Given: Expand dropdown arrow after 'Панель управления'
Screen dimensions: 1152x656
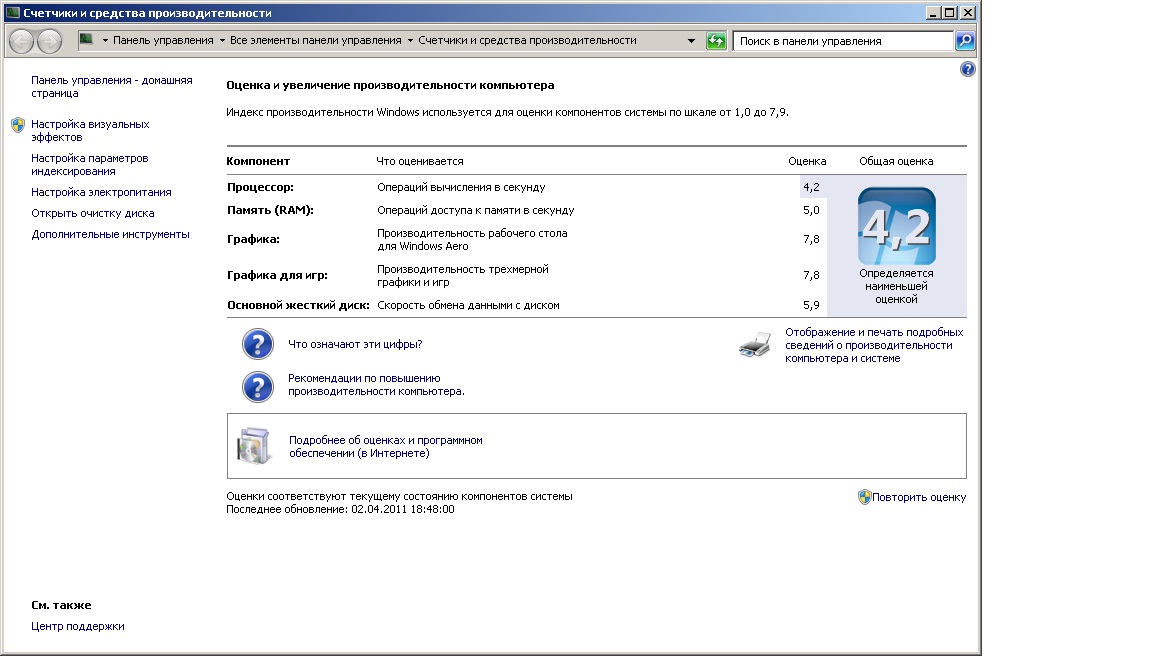Looking at the screenshot, I should click(x=222, y=40).
